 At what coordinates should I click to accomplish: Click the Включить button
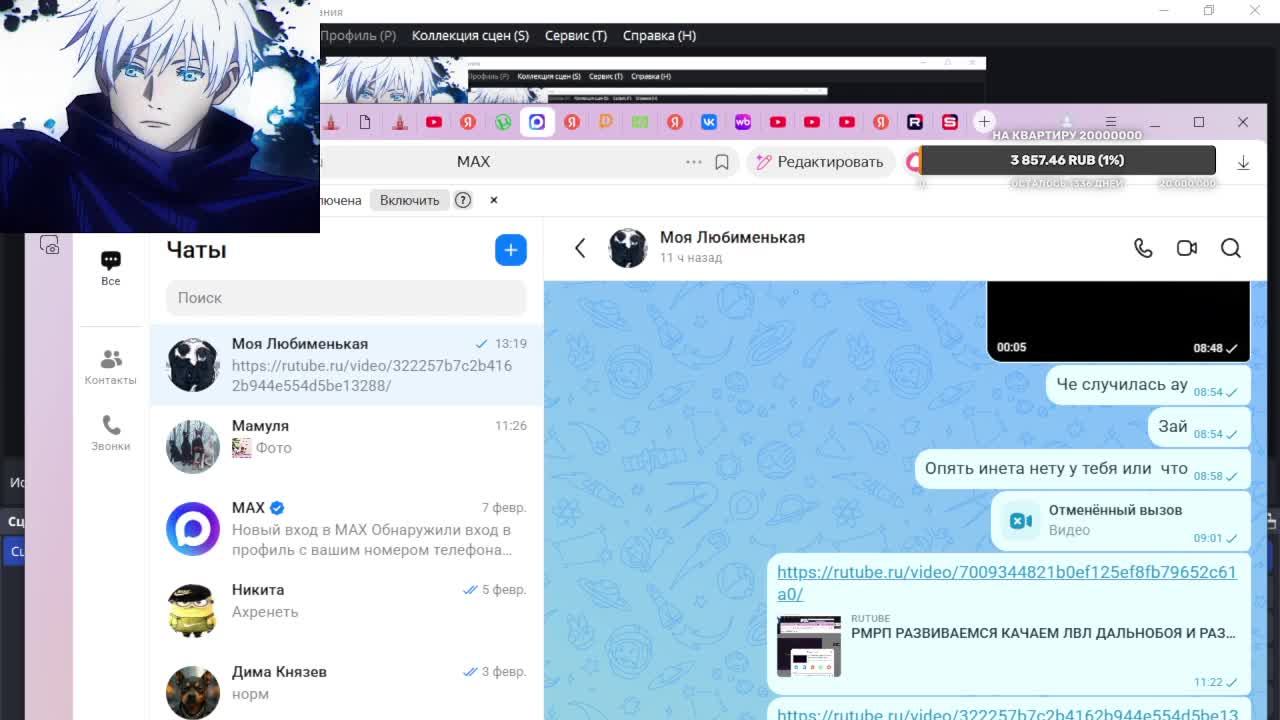(409, 200)
